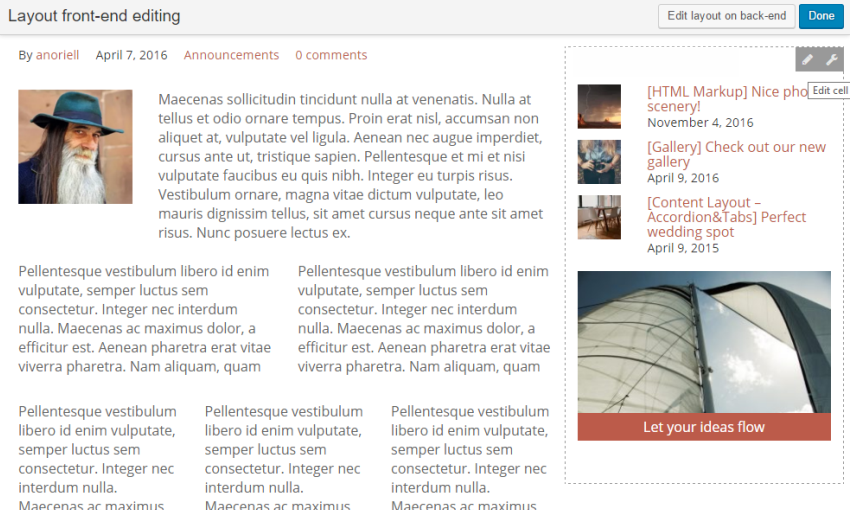The image size is (850, 510).
Task: Click the Done button
Action: coord(821,16)
